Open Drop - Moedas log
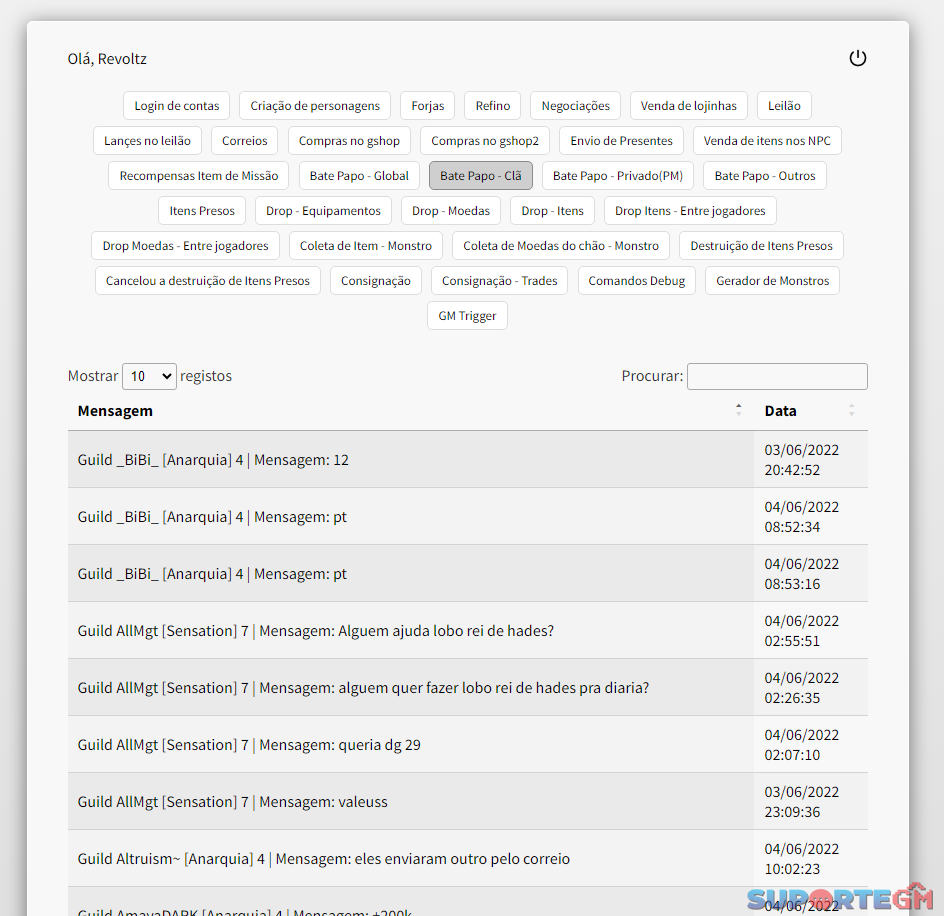This screenshot has height=916, width=944. 451,211
